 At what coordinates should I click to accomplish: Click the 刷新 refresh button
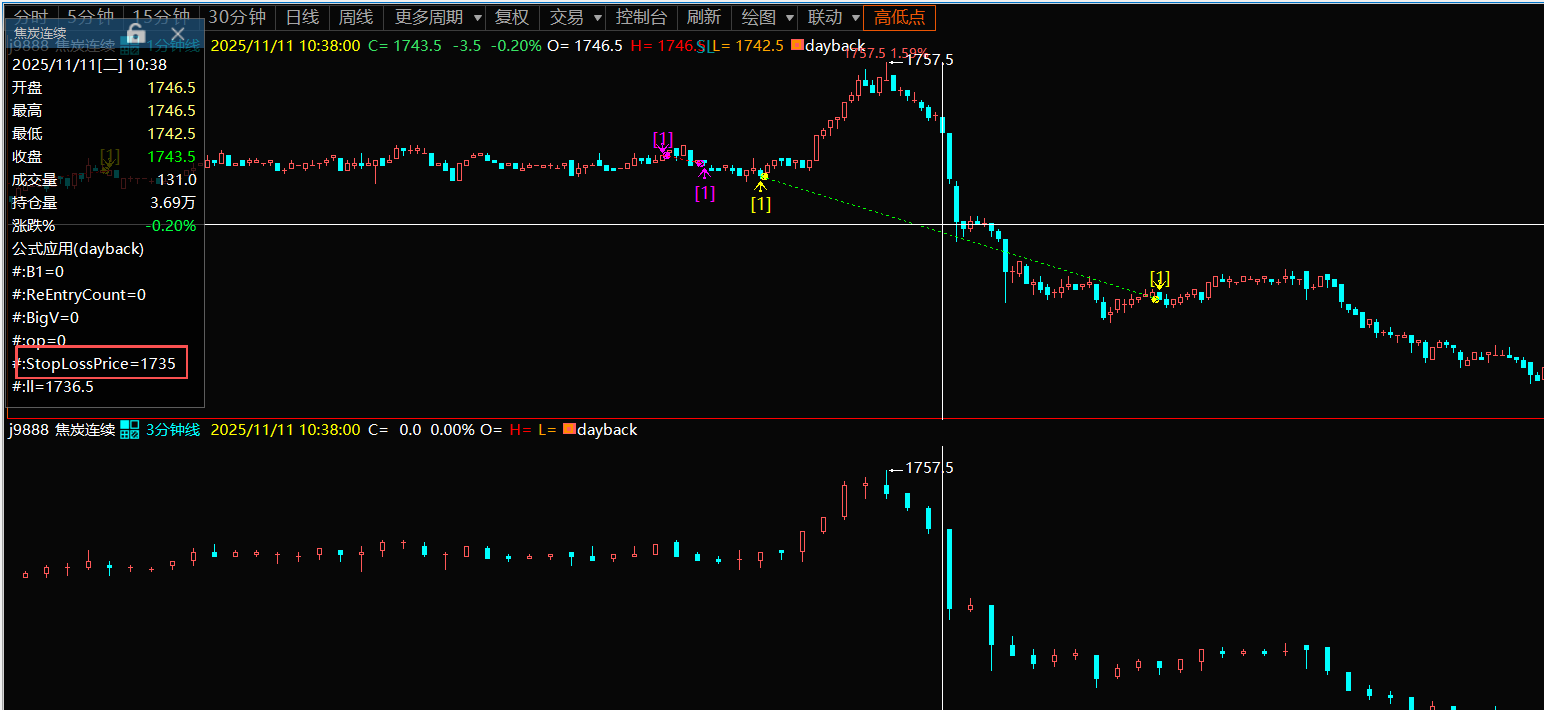point(704,17)
